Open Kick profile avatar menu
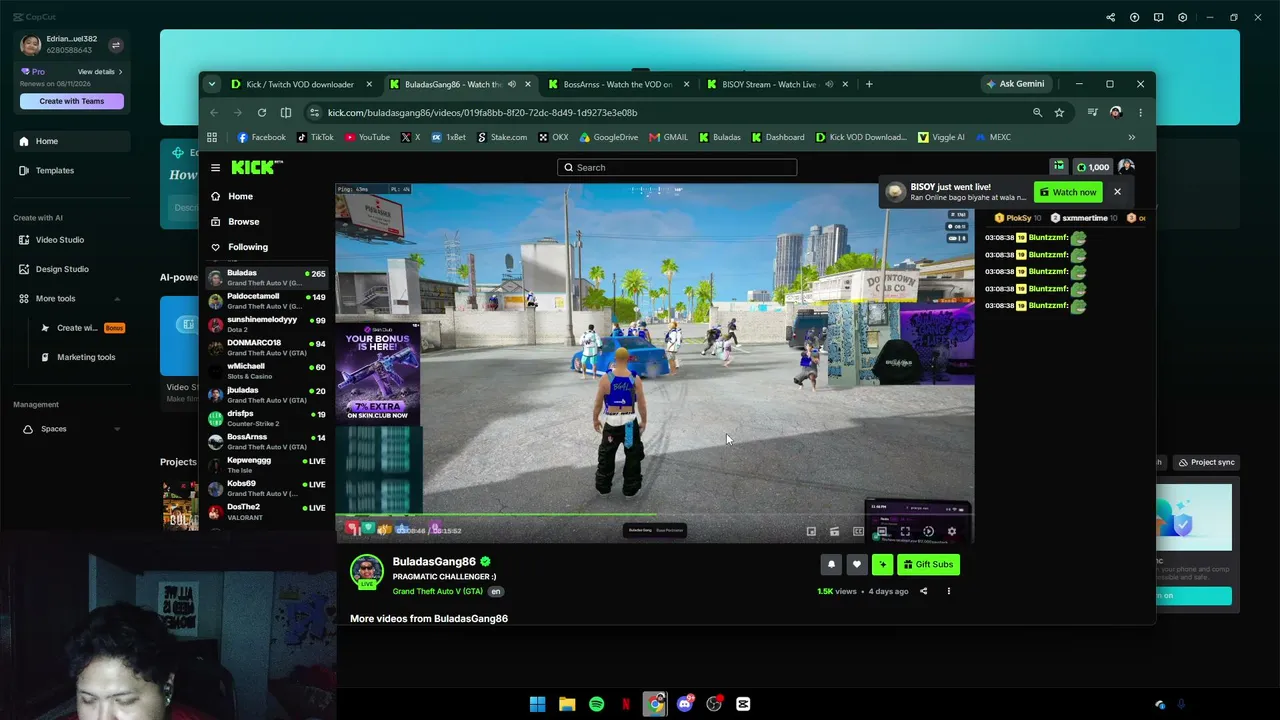 1127,167
